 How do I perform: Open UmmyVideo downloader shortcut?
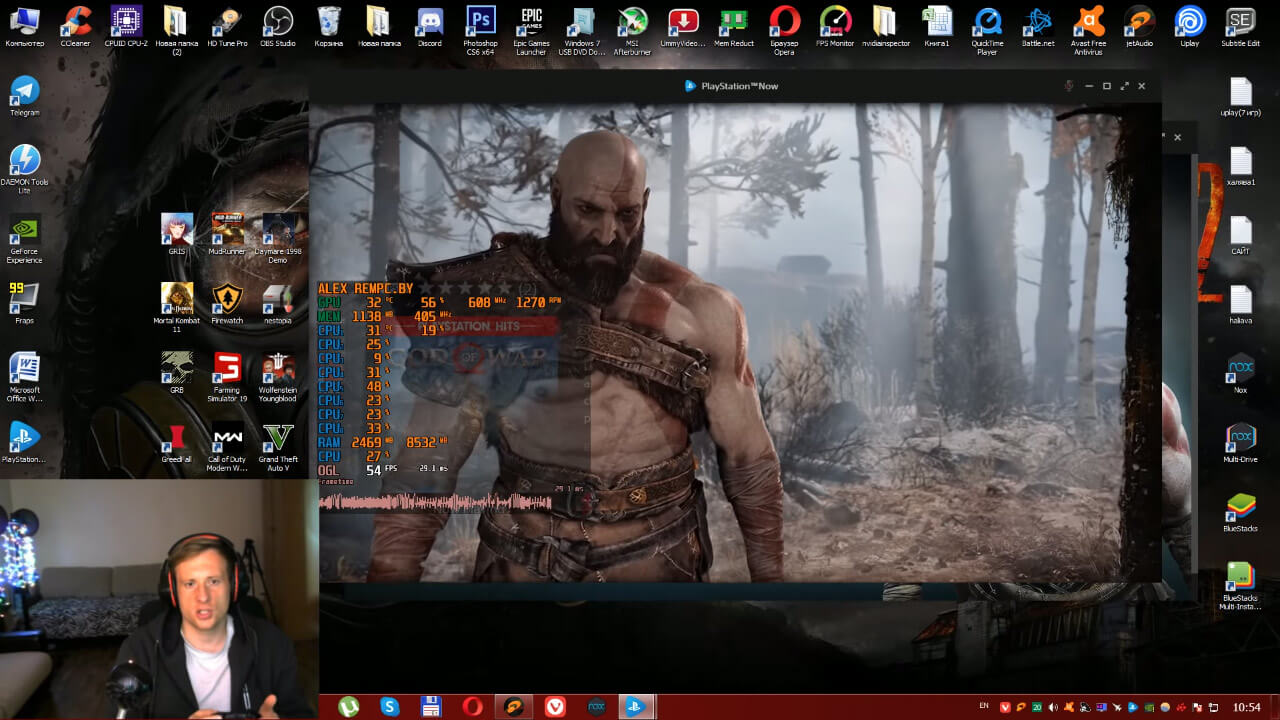(683, 27)
